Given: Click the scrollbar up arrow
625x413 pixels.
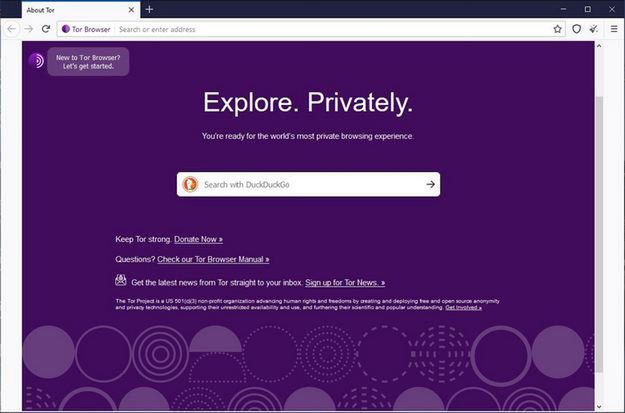Looking at the screenshot, I should pos(599,46).
